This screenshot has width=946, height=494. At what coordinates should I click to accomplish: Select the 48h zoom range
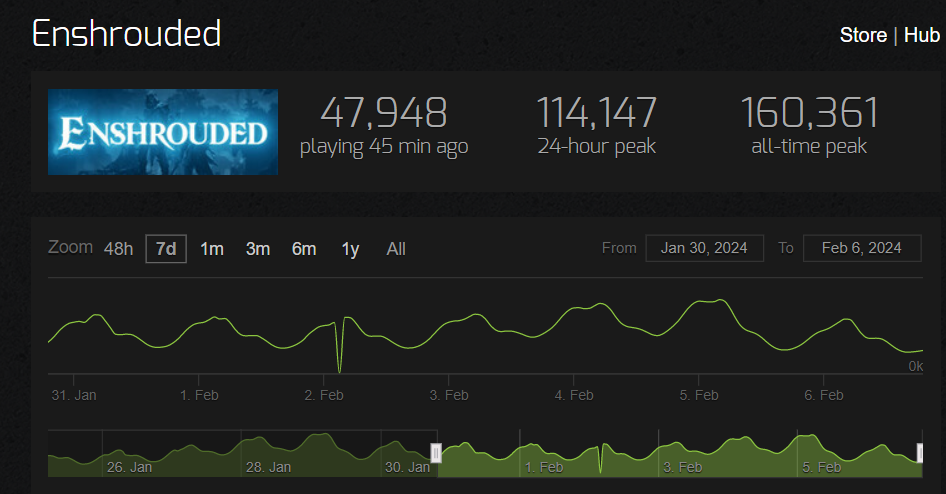(118, 249)
